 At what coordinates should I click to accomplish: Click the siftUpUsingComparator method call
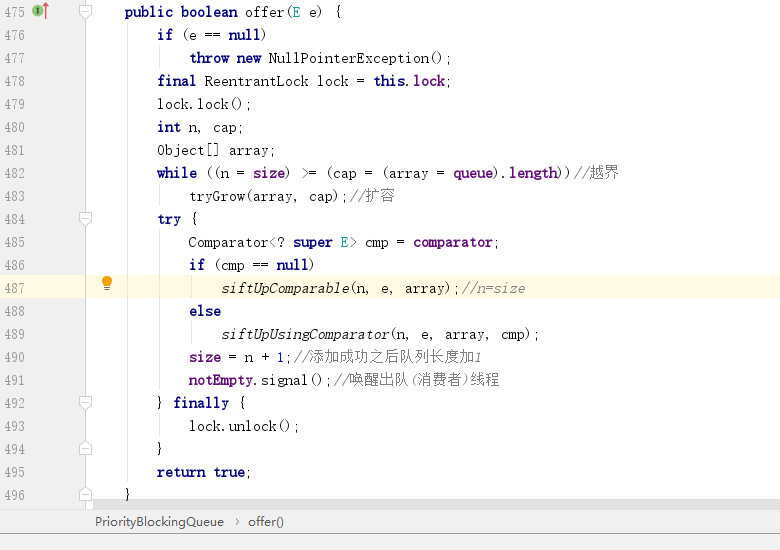point(305,334)
